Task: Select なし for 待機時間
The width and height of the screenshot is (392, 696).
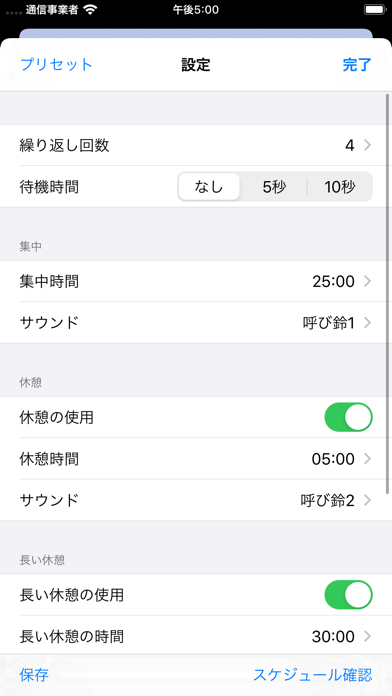Action: 209,187
